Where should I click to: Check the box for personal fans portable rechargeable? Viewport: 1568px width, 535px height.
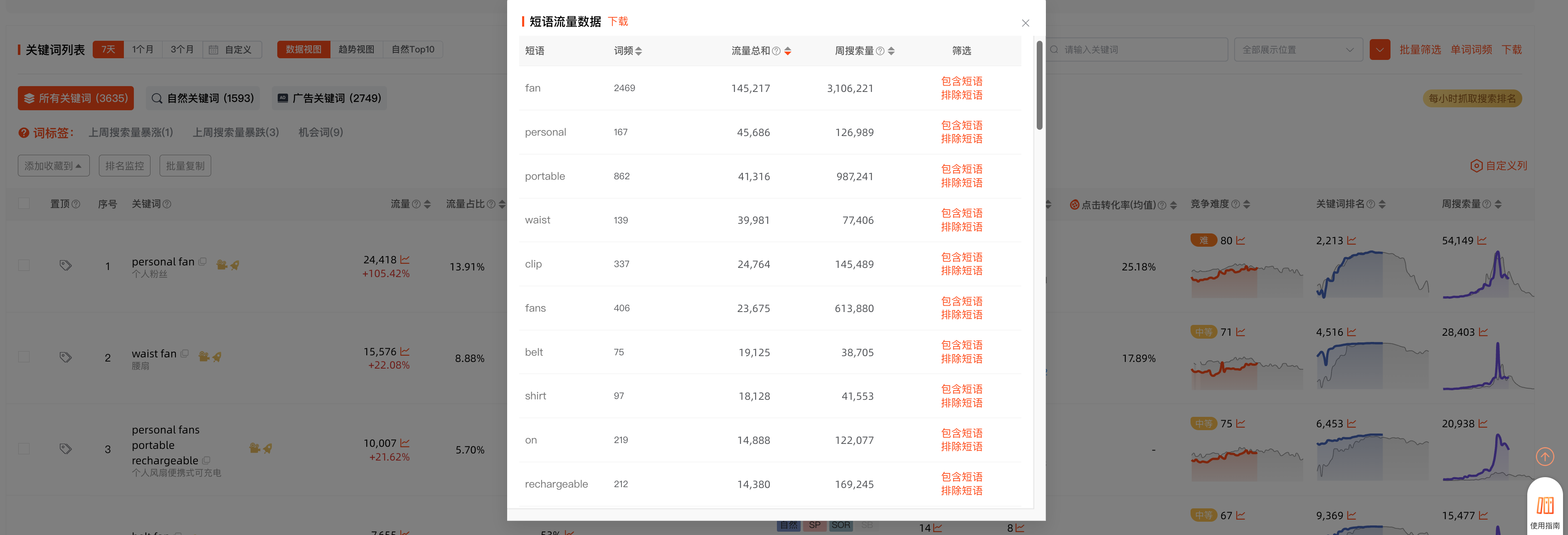(x=24, y=448)
